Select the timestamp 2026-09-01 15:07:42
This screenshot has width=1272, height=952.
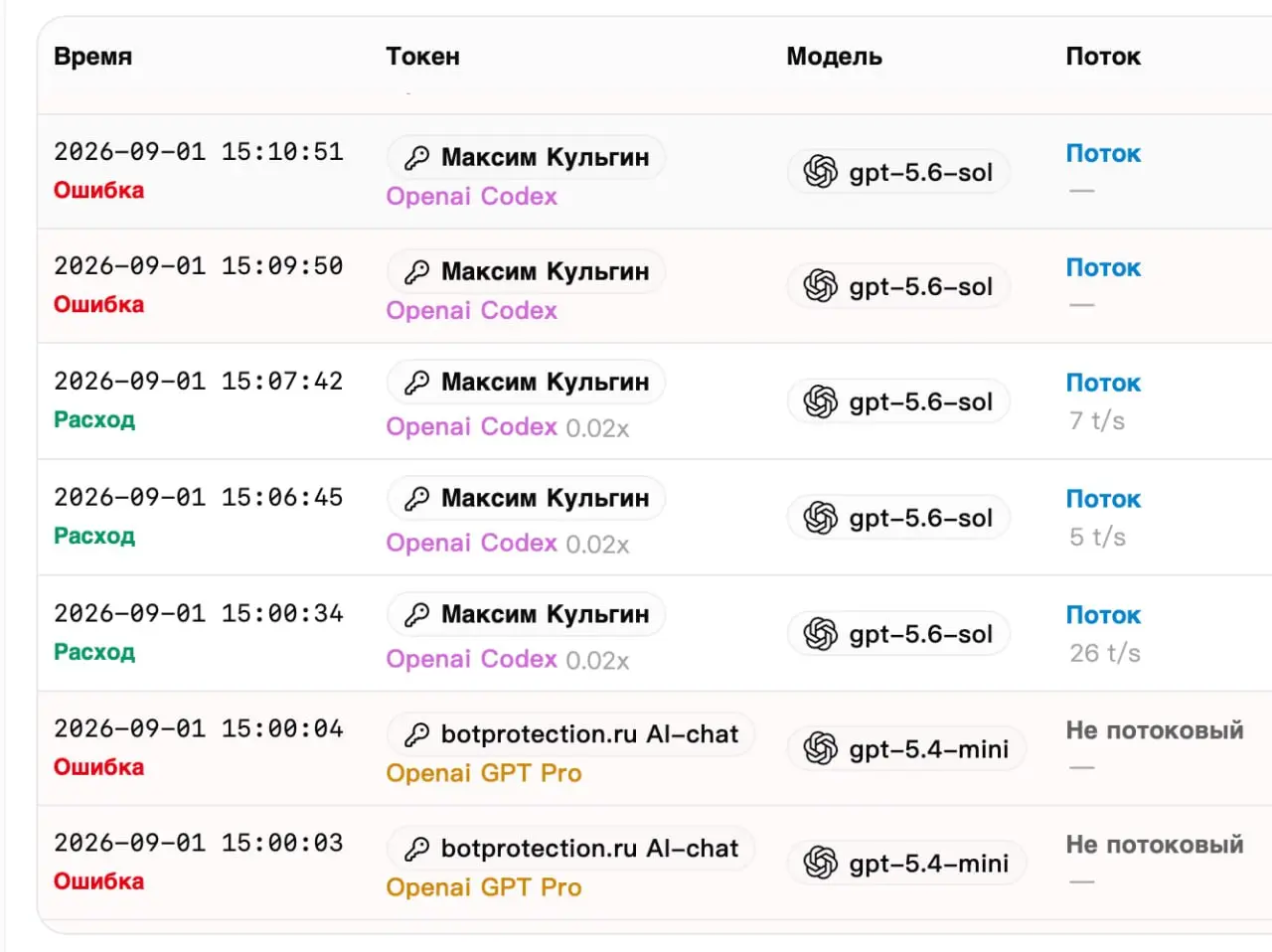[199, 382]
